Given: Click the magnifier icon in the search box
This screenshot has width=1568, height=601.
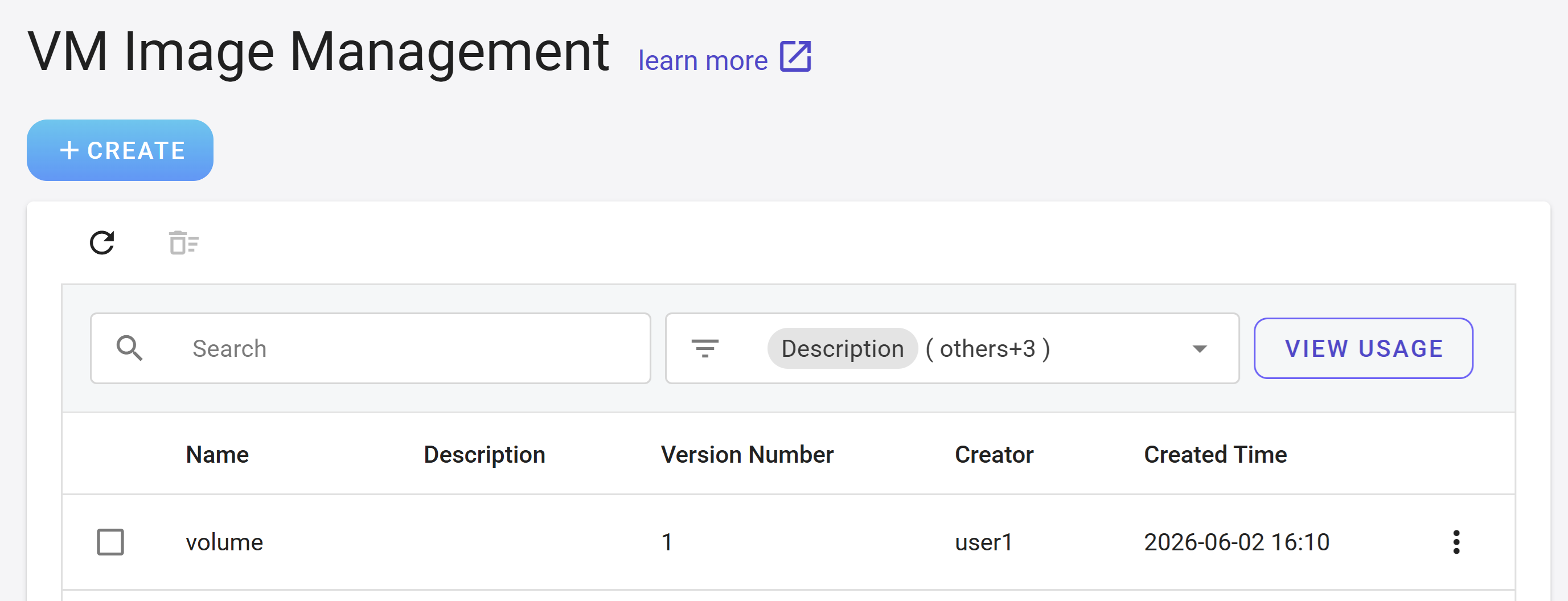Looking at the screenshot, I should pyautogui.click(x=130, y=348).
